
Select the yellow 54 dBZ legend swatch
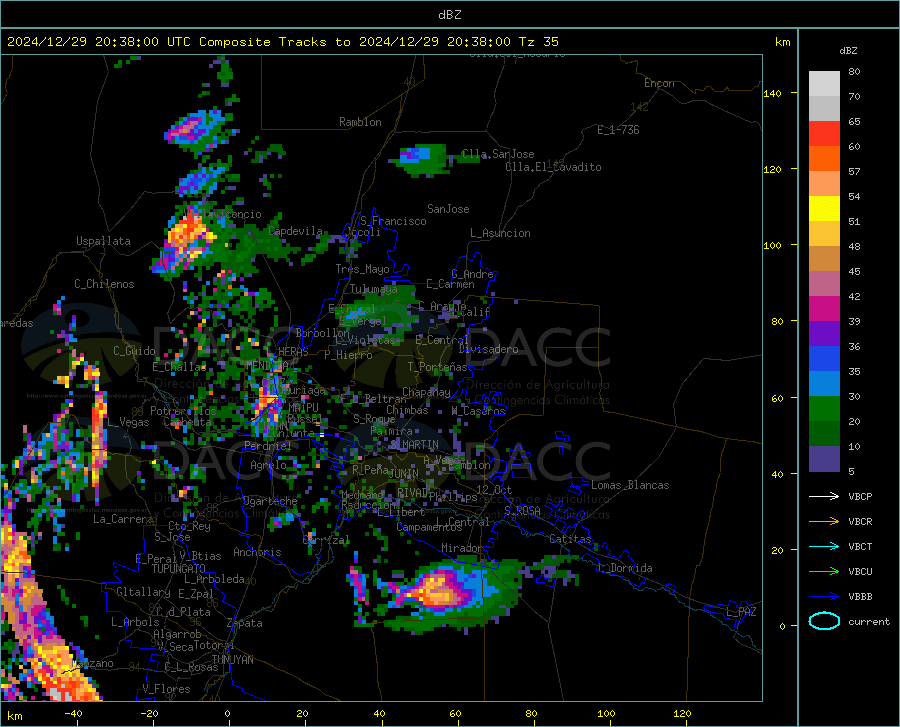(824, 208)
